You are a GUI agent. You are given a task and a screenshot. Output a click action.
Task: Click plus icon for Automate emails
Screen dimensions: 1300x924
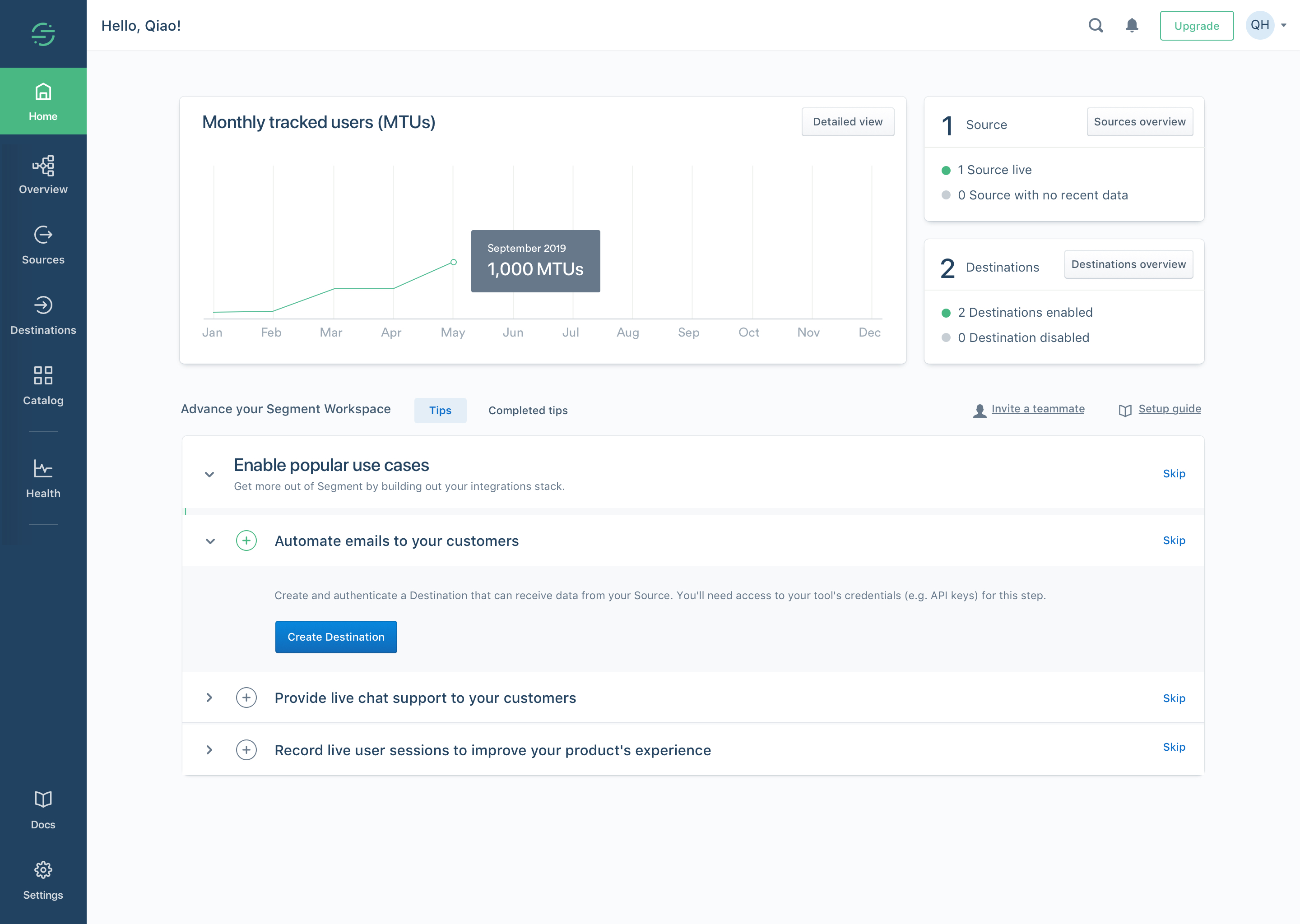[x=246, y=541]
